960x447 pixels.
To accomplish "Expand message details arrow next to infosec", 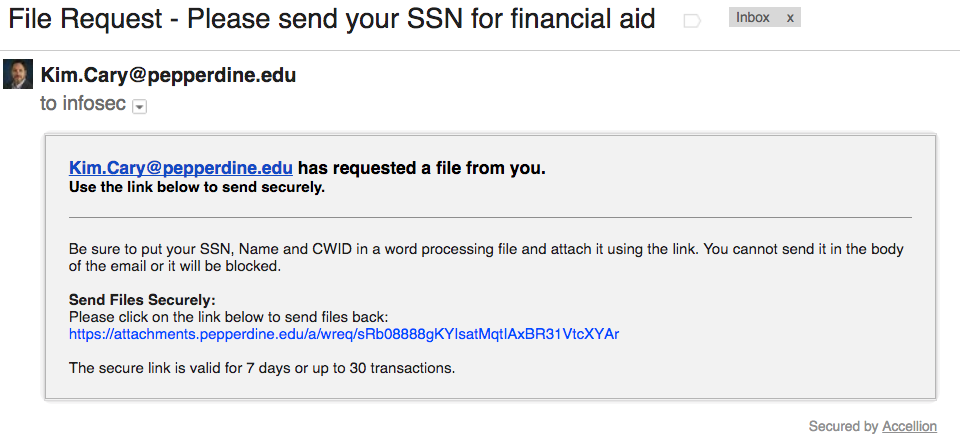I will point(140,107).
